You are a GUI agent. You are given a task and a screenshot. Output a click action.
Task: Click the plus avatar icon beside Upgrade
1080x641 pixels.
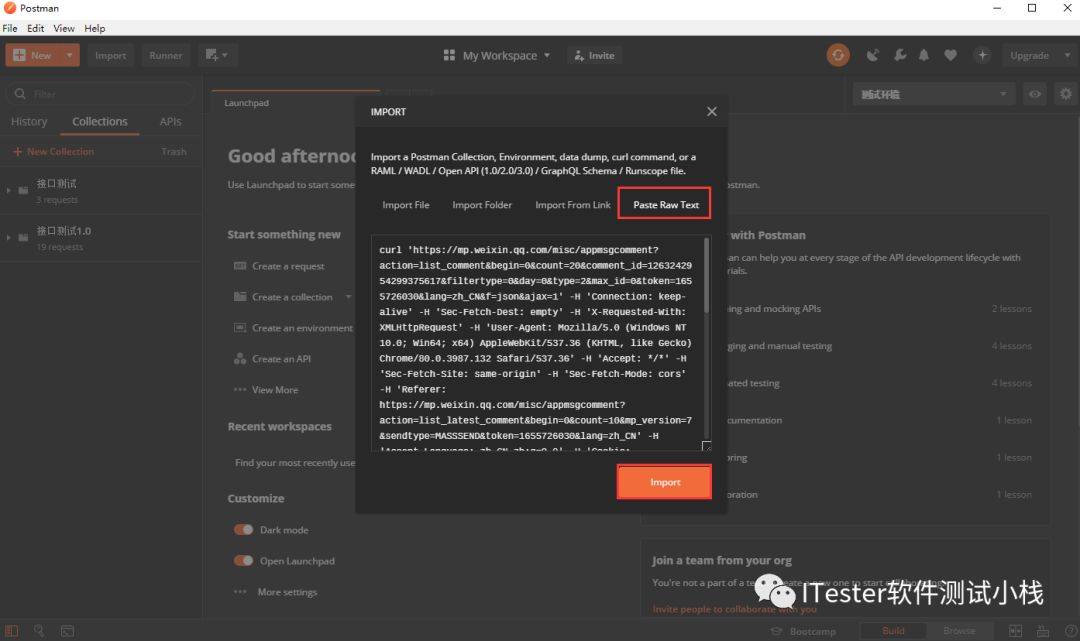pyautogui.click(x=982, y=55)
